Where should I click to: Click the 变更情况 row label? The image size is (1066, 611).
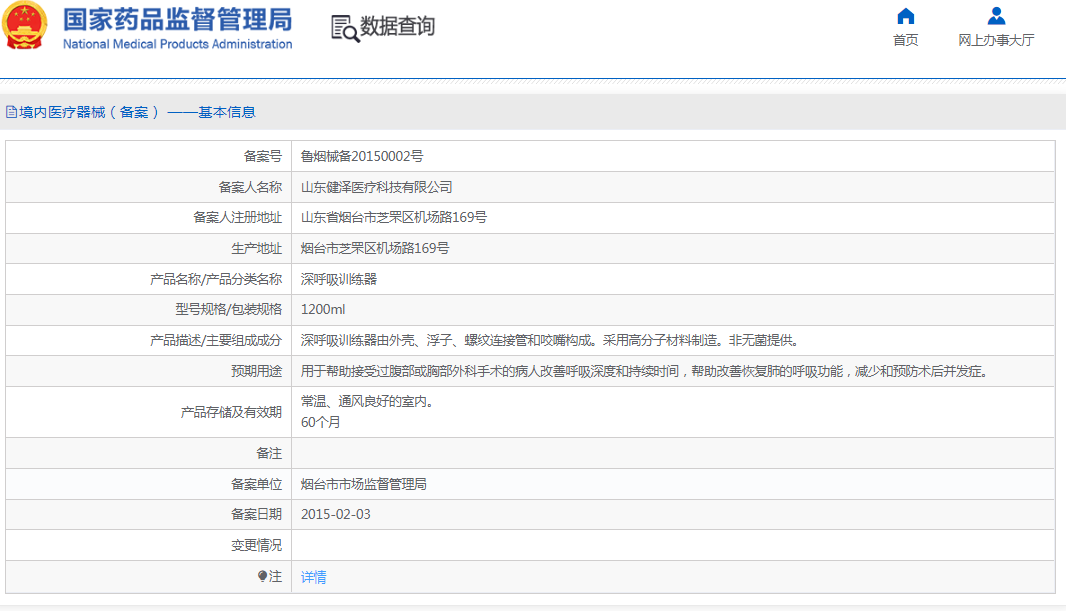click(x=256, y=545)
